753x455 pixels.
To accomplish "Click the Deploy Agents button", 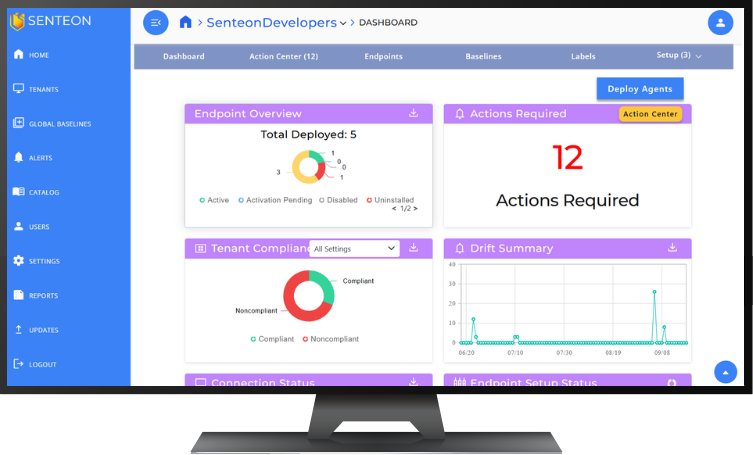I will tap(640, 89).
